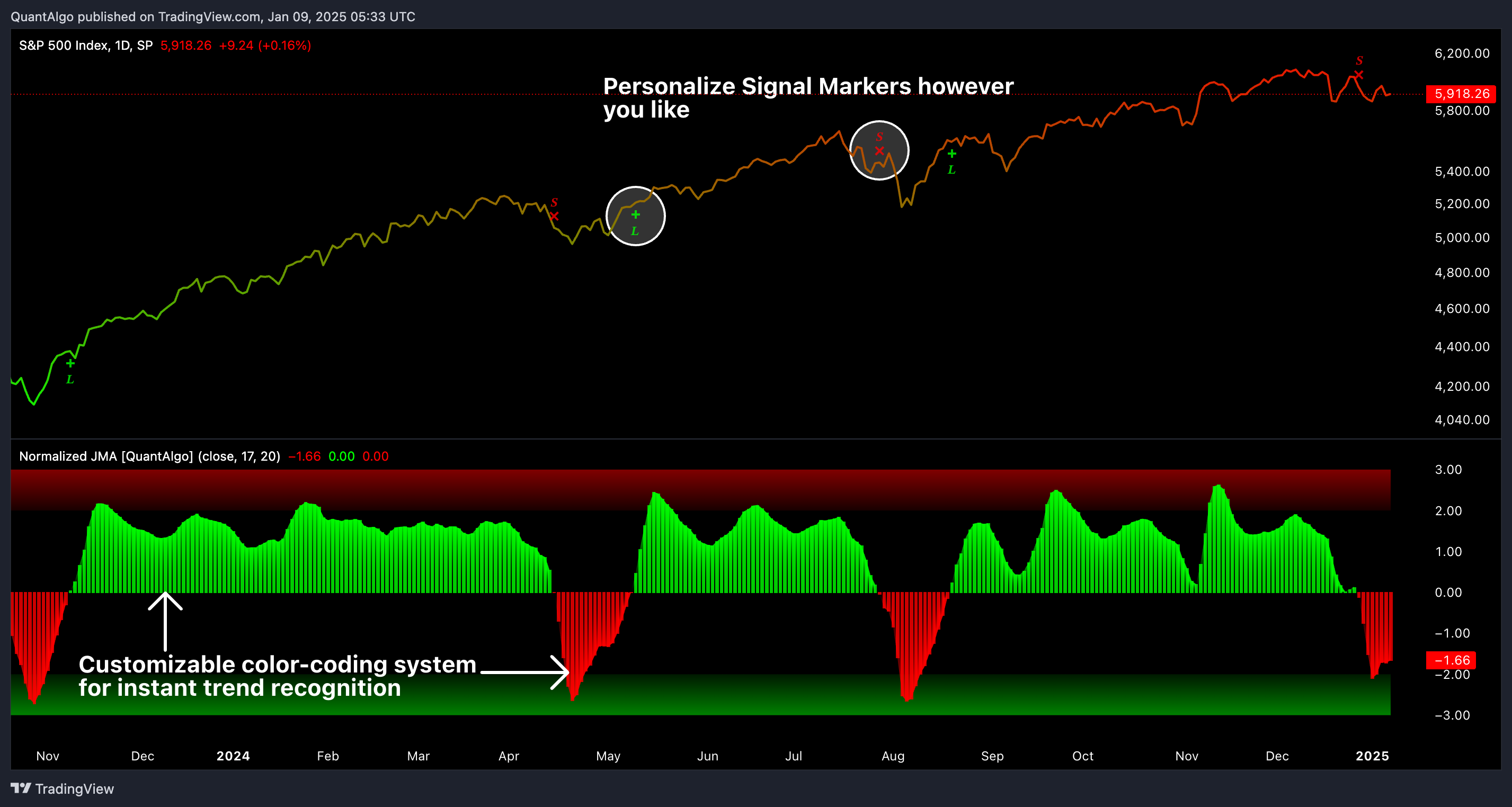Viewport: 1512px width, 807px height.
Task: Click the Apr label on the time axis
Action: tap(509, 756)
